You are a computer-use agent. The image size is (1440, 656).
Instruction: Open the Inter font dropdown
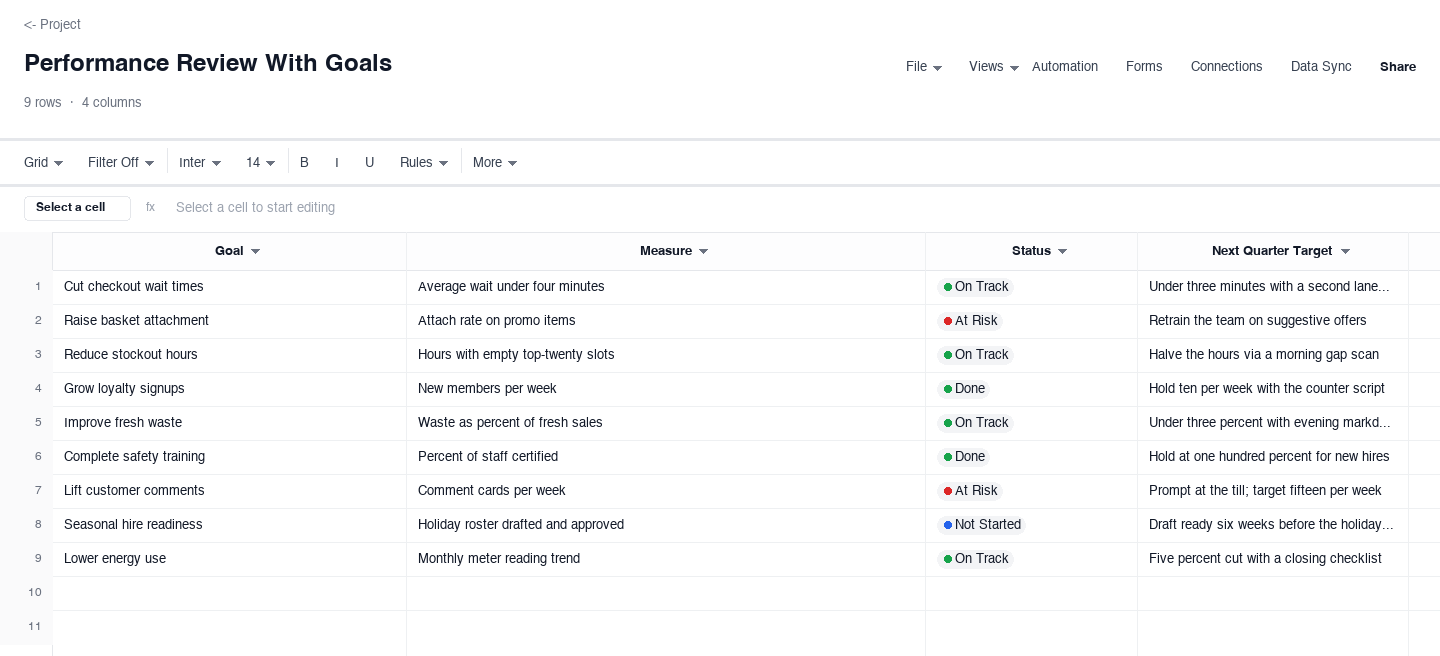pyautogui.click(x=200, y=162)
